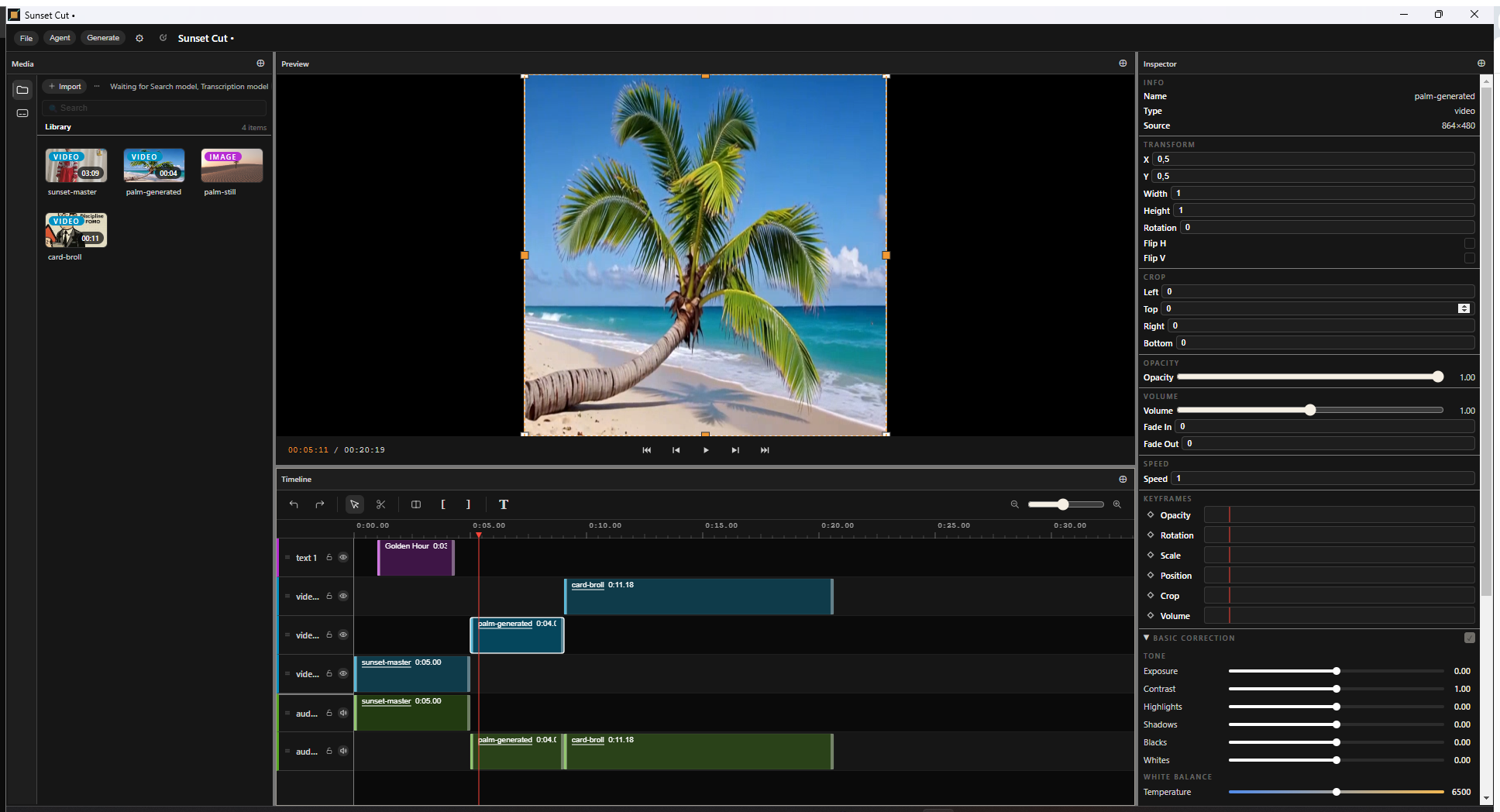Set the out point bracket
This screenshot has height=812, width=1500.
coord(468,504)
